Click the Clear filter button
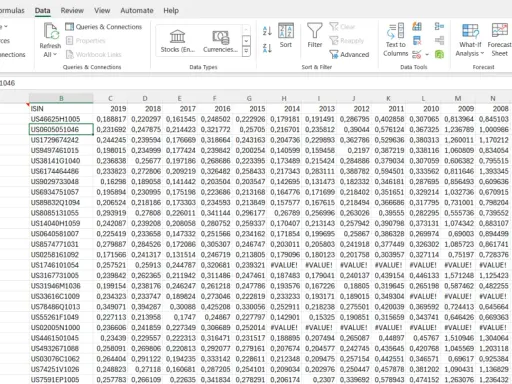The height and width of the screenshot is (384, 512). [342, 27]
